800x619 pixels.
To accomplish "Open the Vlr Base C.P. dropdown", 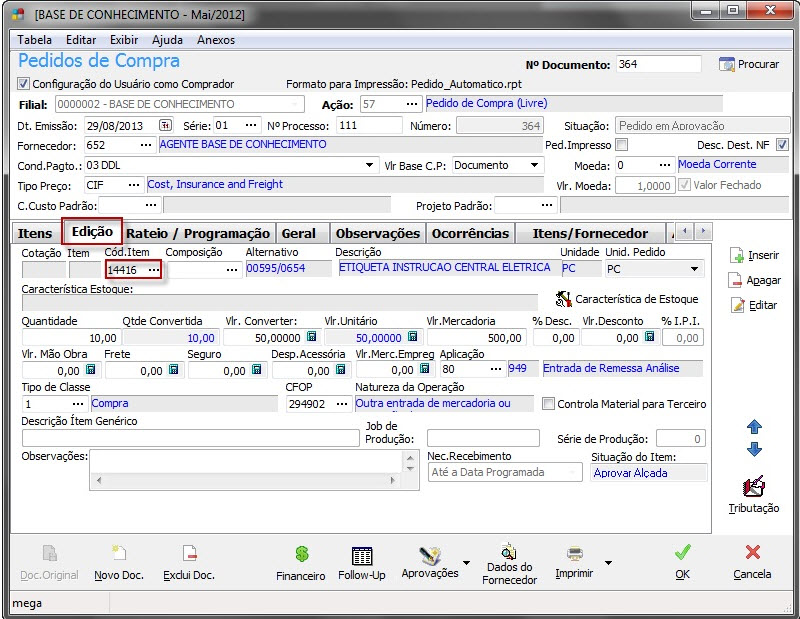I will (x=534, y=165).
